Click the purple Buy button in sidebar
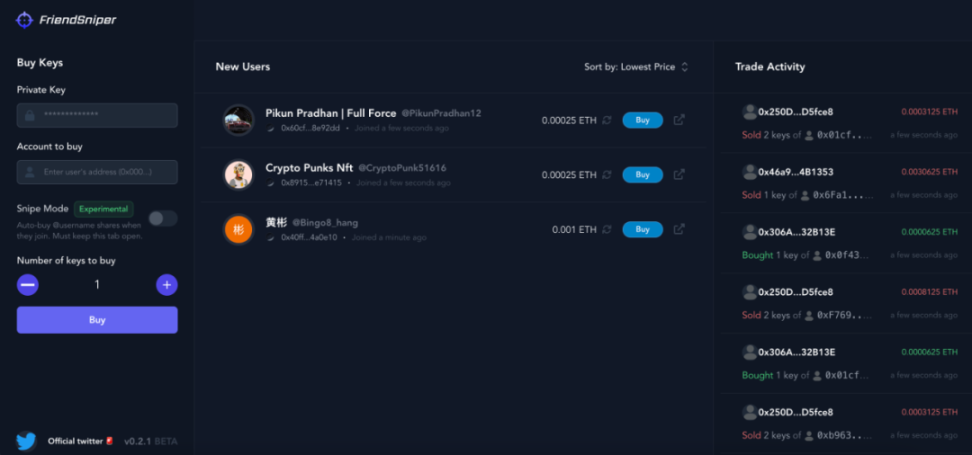Screen dimensions: 972x455 click(x=97, y=320)
